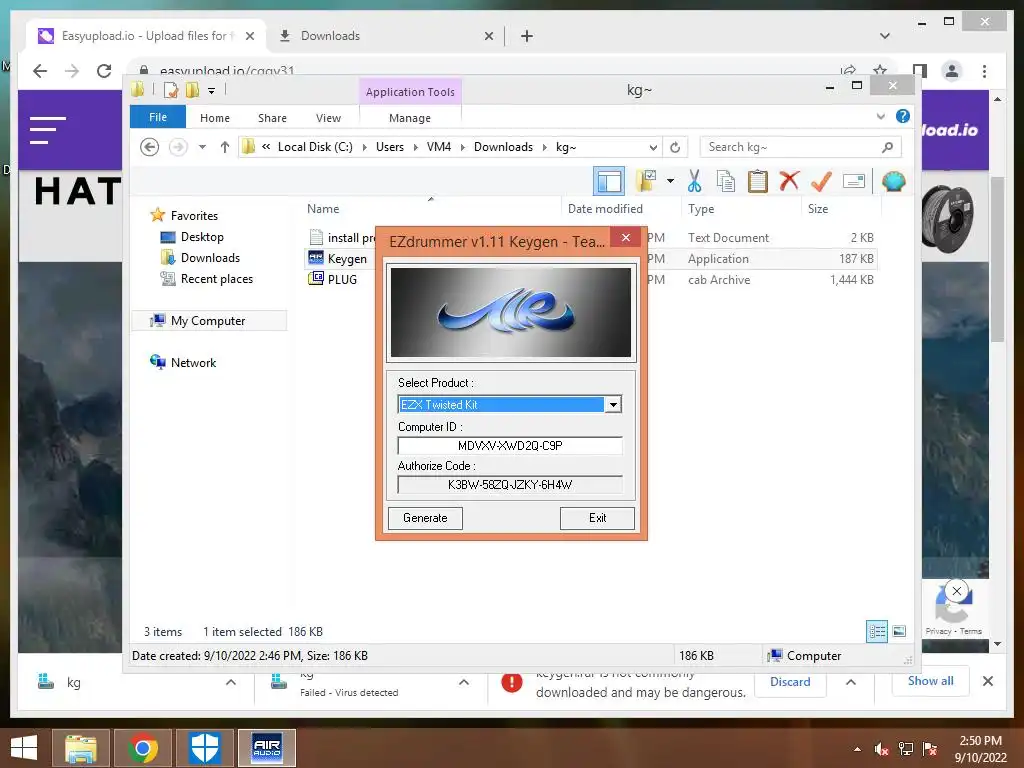Close the Chrome downloads bar
The image size is (1024, 768).
click(987, 681)
